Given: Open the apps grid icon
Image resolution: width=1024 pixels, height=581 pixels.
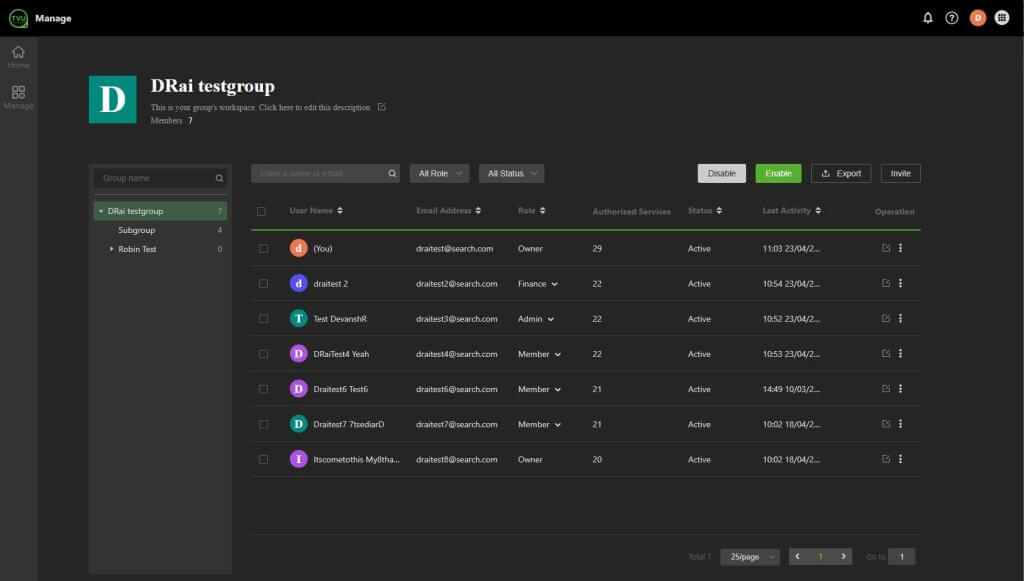Looking at the screenshot, I should 1001,18.
